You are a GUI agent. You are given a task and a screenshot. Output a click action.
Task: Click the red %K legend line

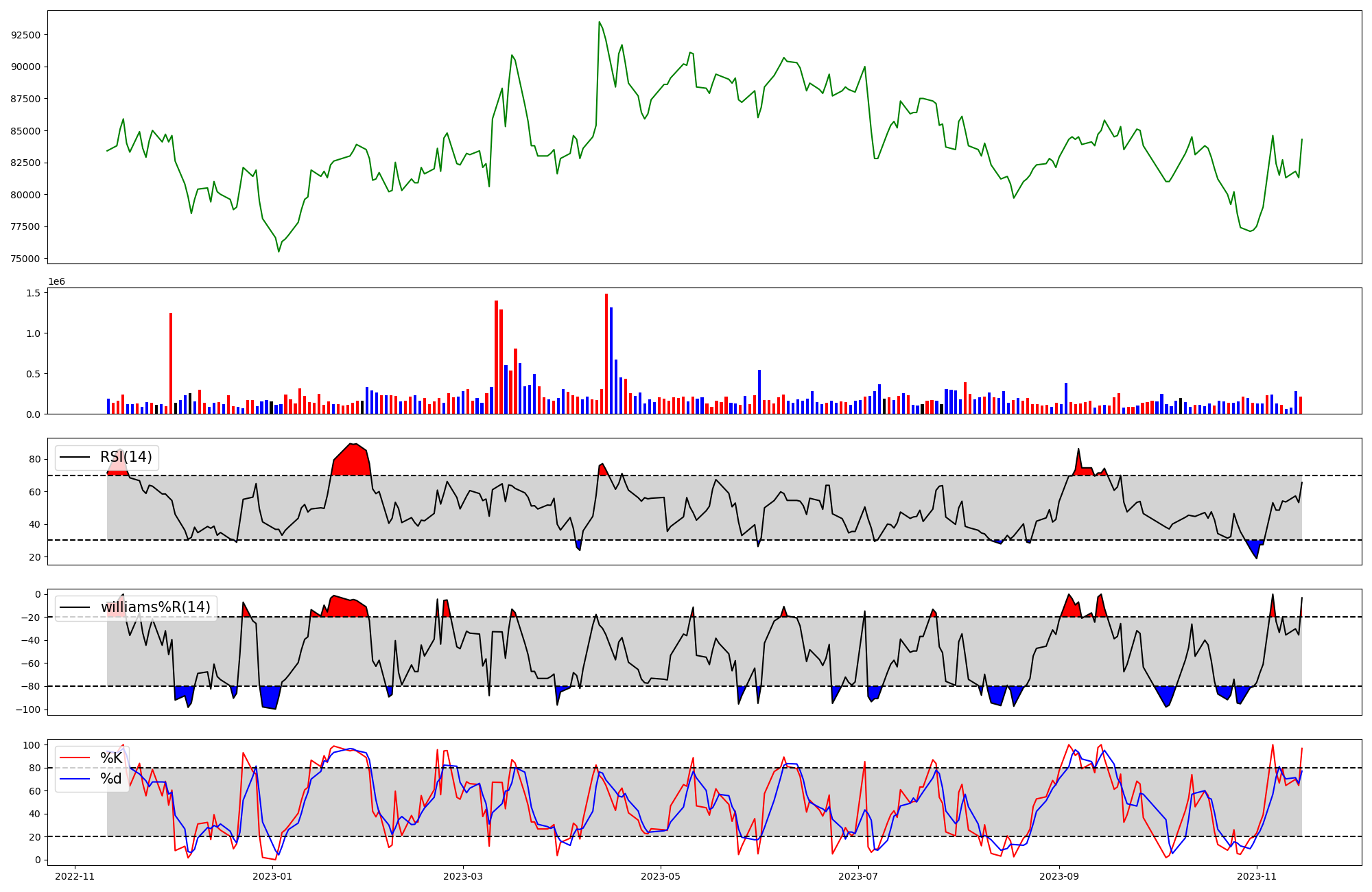click(x=75, y=758)
